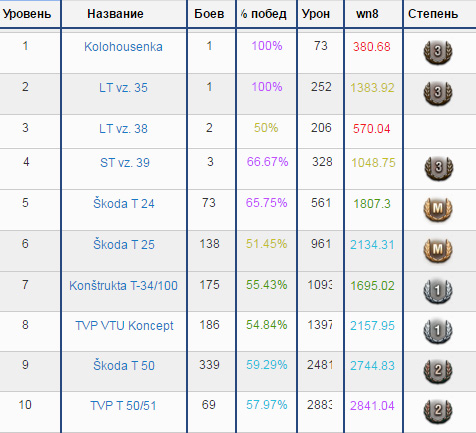The width and height of the screenshot is (476, 433).
Task: Select the wn8 value 570.04
Action: click(372, 129)
